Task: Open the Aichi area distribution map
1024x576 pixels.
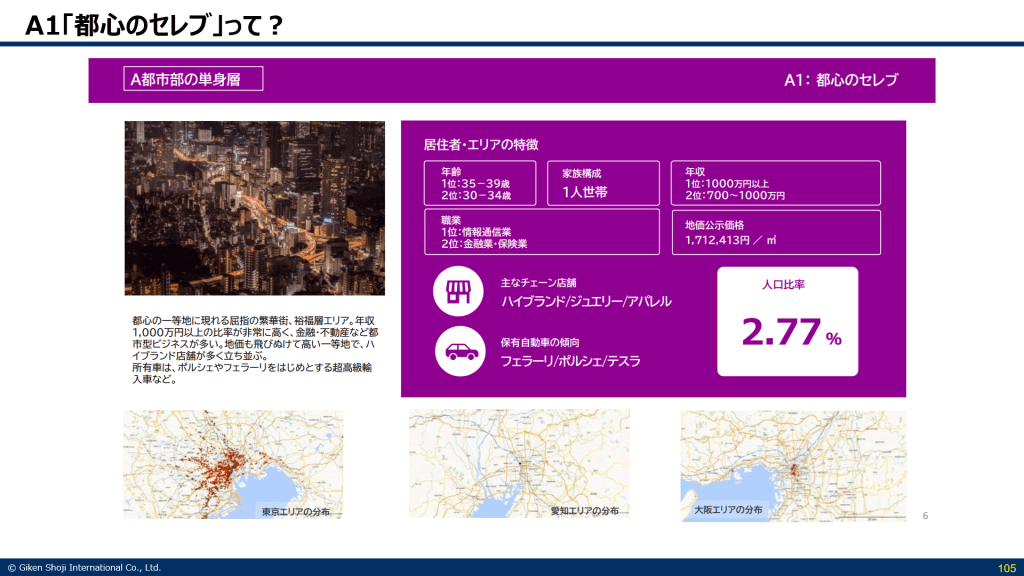Action: point(519,464)
